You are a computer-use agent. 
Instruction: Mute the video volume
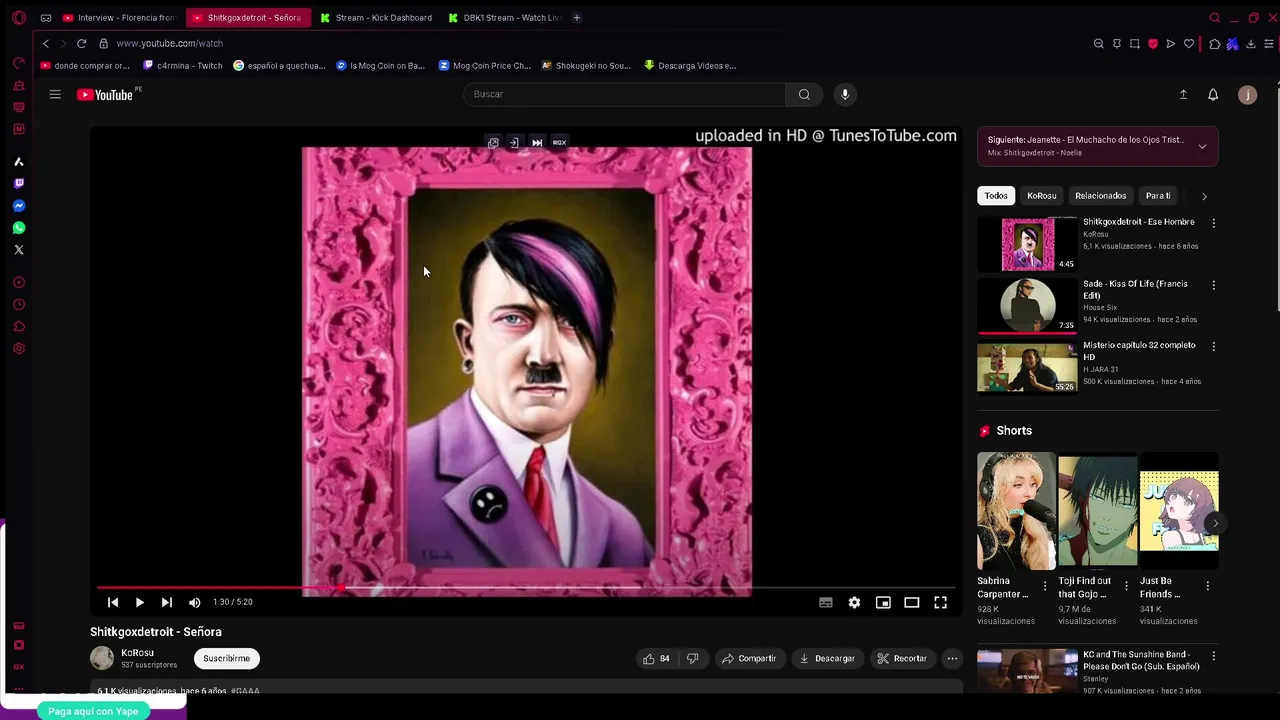click(194, 602)
